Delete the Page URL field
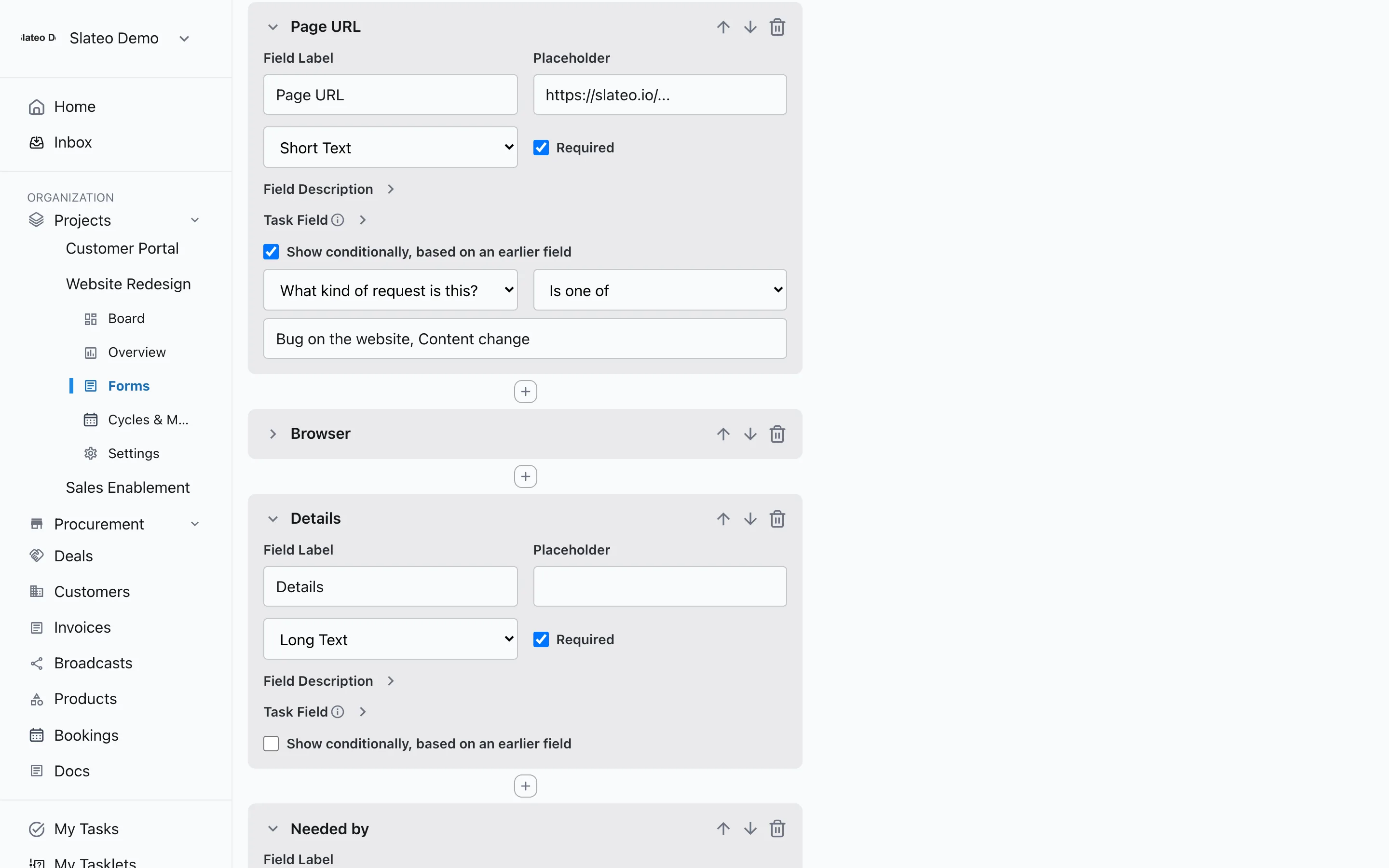This screenshot has height=868, width=1389. (x=777, y=27)
